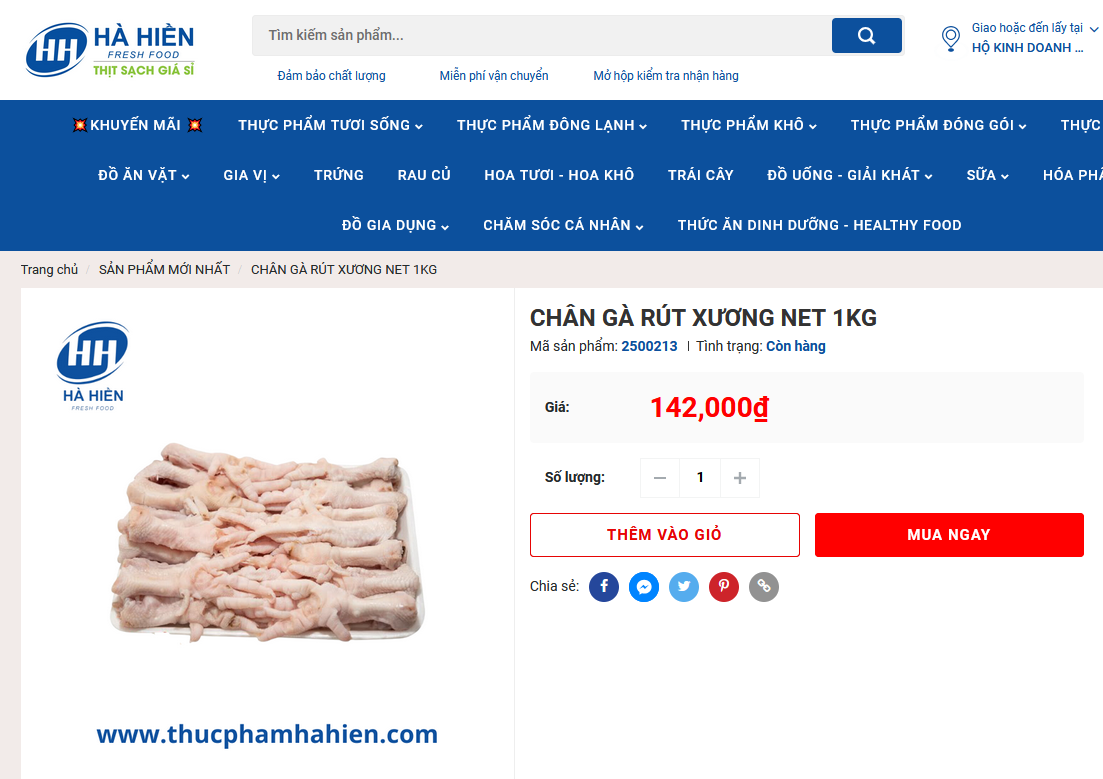1103x779 pixels.
Task: Go to Trái Cây category
Action: (701, 175)
